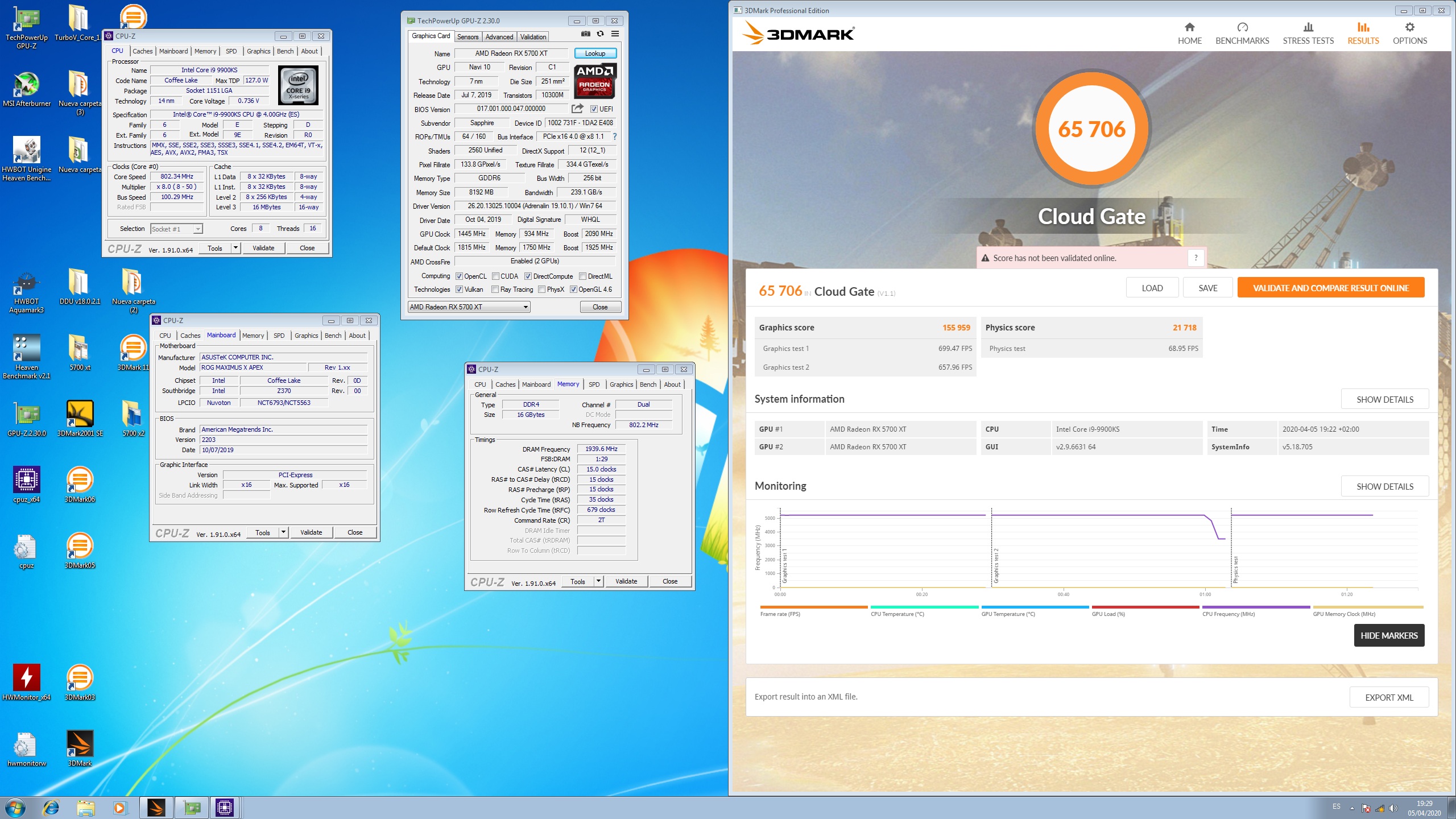Open 3DMark2001 SE desktop icon
The height and width of the screenshot is (819, 1456).
80,419
